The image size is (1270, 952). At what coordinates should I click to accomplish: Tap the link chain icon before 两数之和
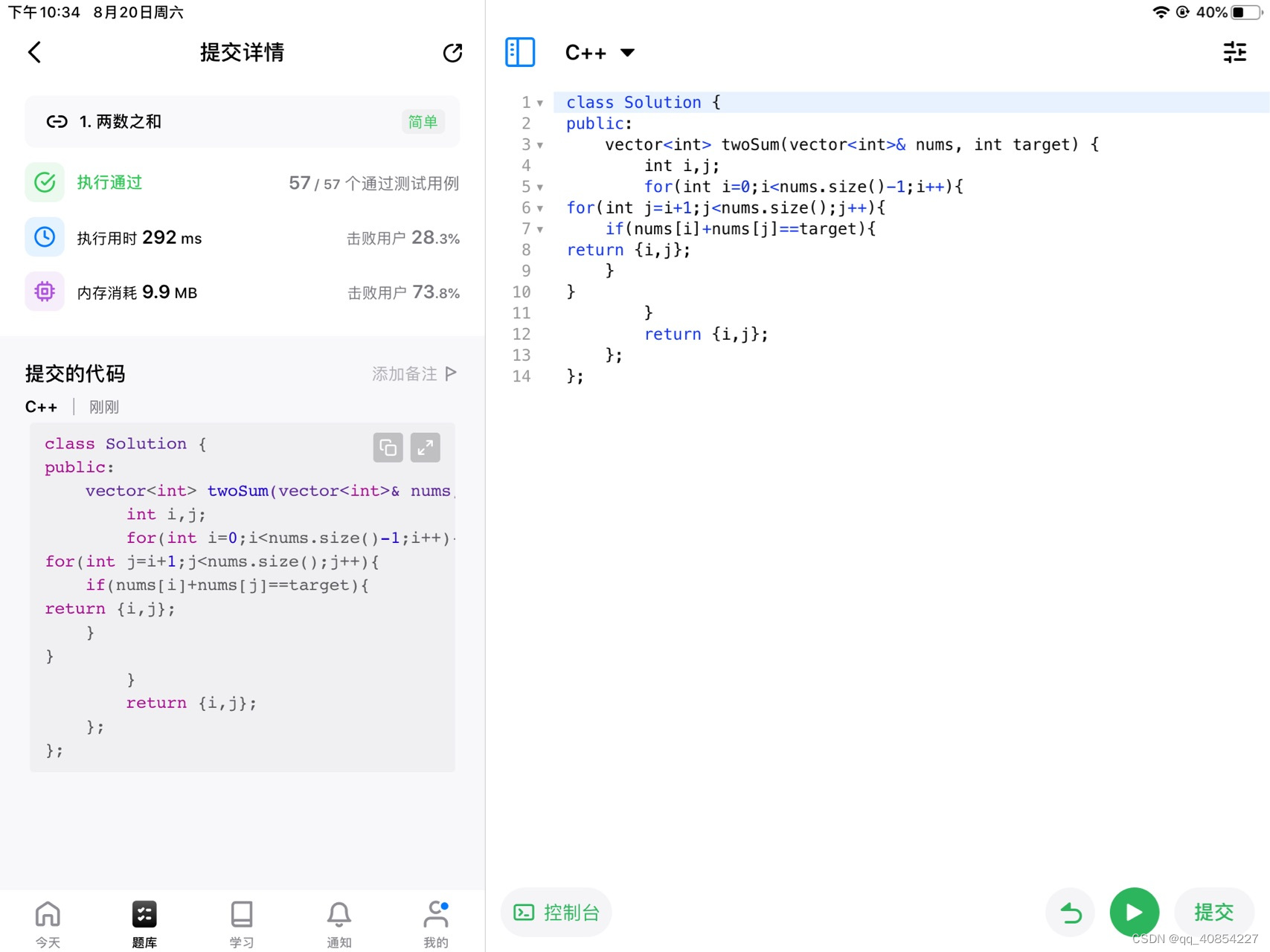pos(57,121)
